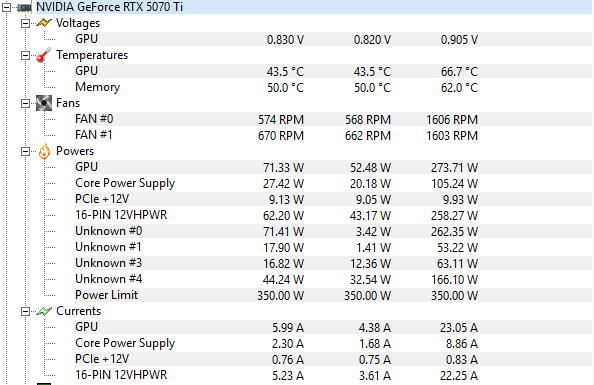
Task: Select the GPU row under Currents
Action: coord(333,327)
